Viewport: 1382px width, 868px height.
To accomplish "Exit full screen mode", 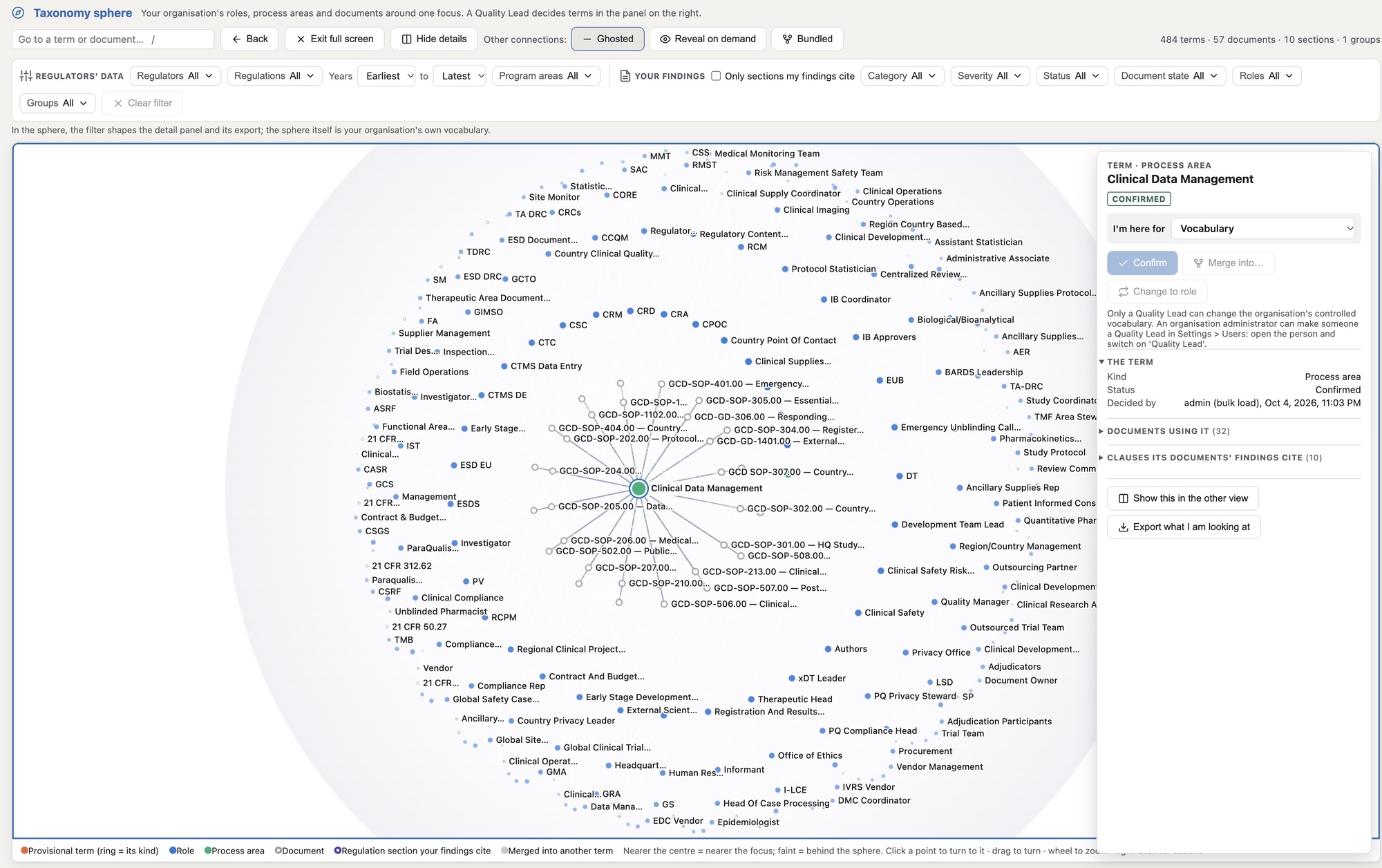I will pos(334,39).
